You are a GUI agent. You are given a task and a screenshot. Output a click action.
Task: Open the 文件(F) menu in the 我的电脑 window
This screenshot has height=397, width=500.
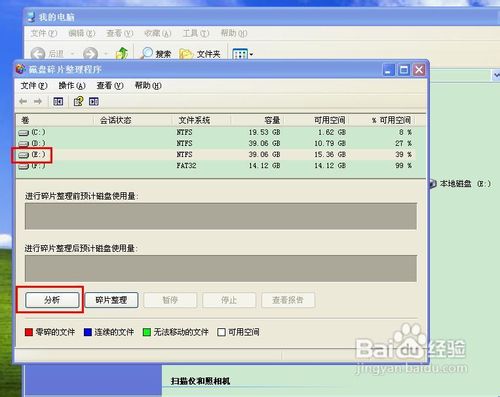click(x=44, y=33)
